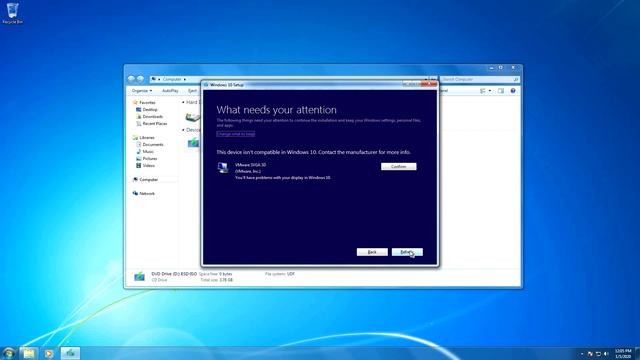Open Windows Explorer from the taskbar
Image resolution: width=640 pixels, height=360 pixels.
click(x=29, y=353)
